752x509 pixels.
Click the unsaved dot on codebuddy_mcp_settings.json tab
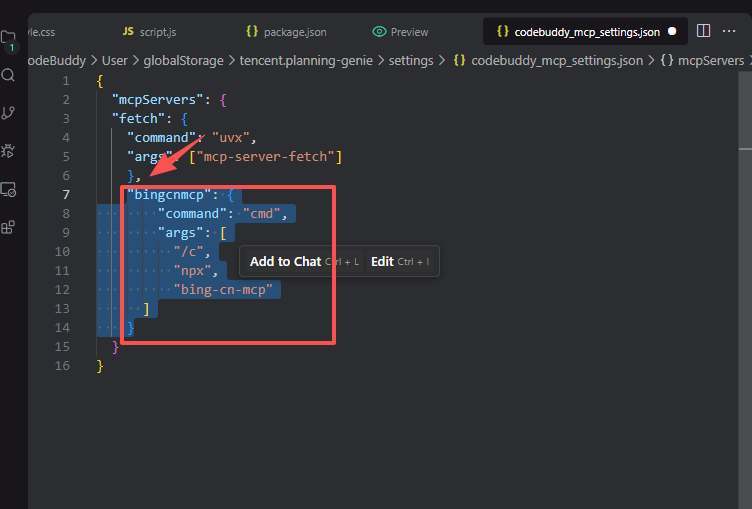pyautogui.click(x=672, y=31)
